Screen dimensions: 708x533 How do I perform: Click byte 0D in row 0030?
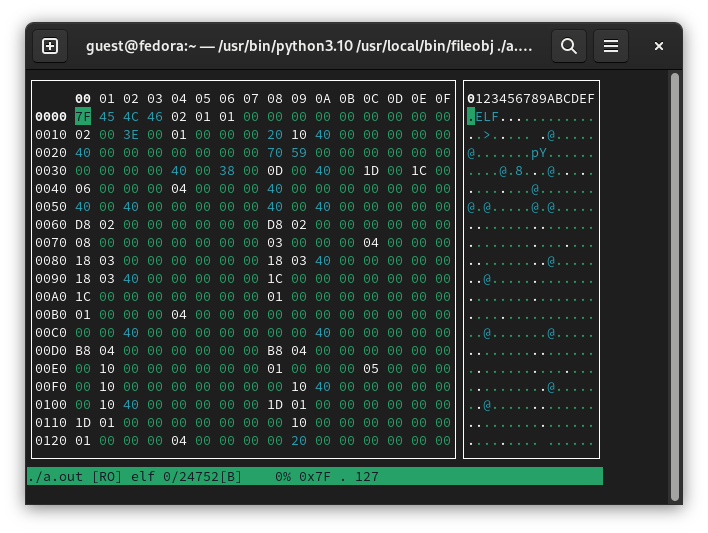(275, 171)
